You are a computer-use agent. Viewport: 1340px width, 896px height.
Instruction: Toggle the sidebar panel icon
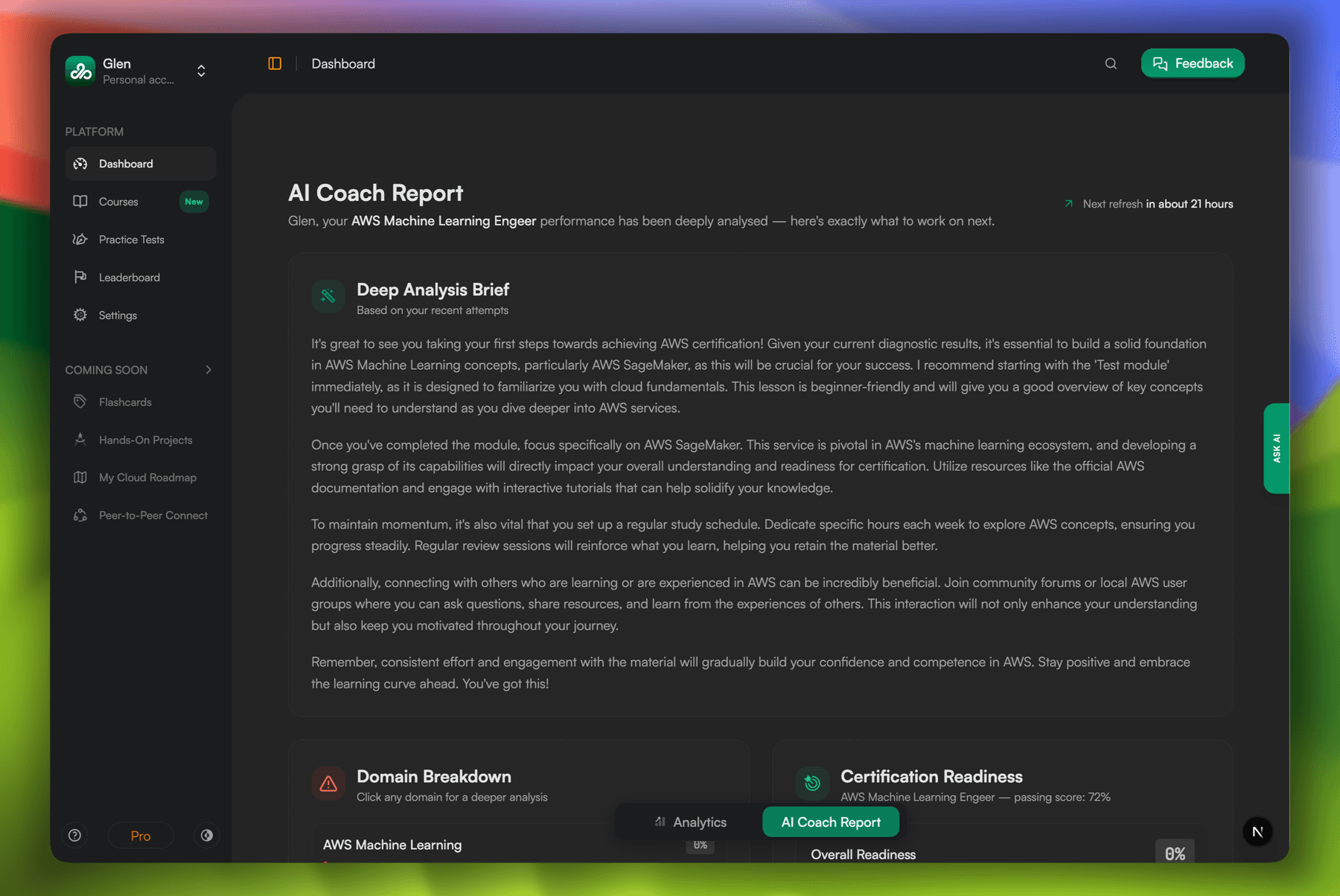click(275, 64)
